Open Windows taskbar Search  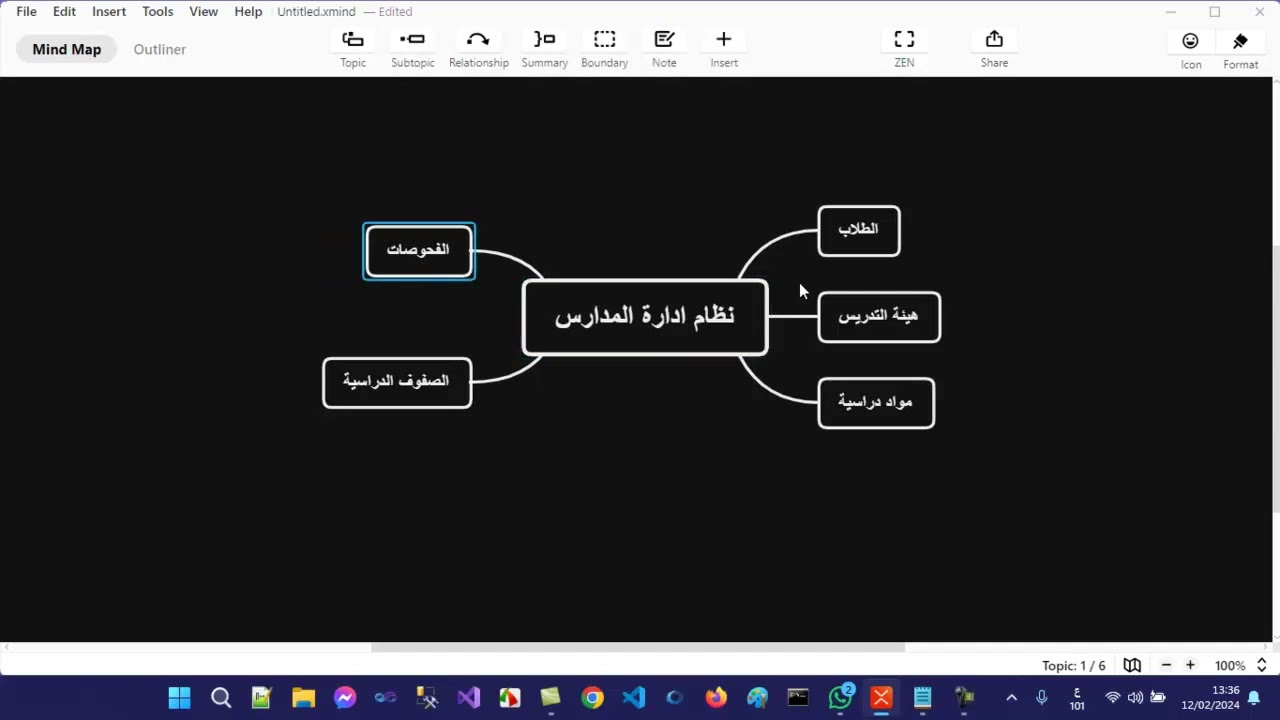click(221, 698)
